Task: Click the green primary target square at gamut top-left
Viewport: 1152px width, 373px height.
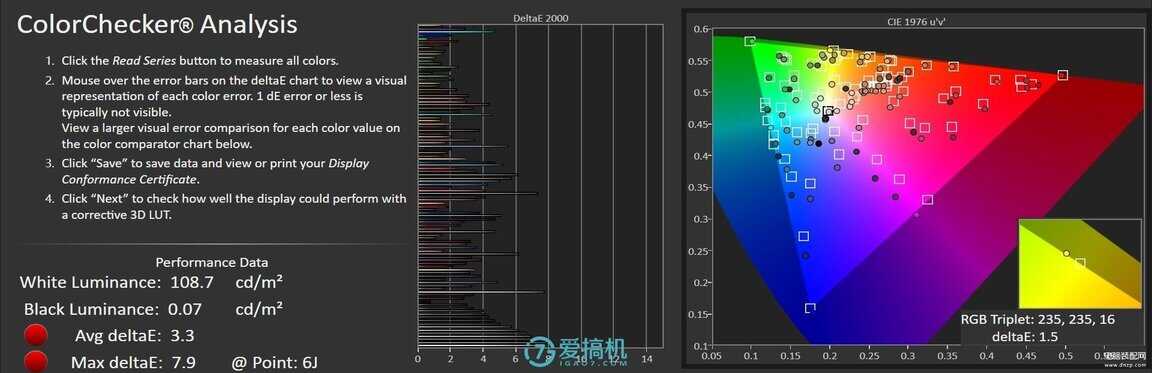Action: point(750,42)
